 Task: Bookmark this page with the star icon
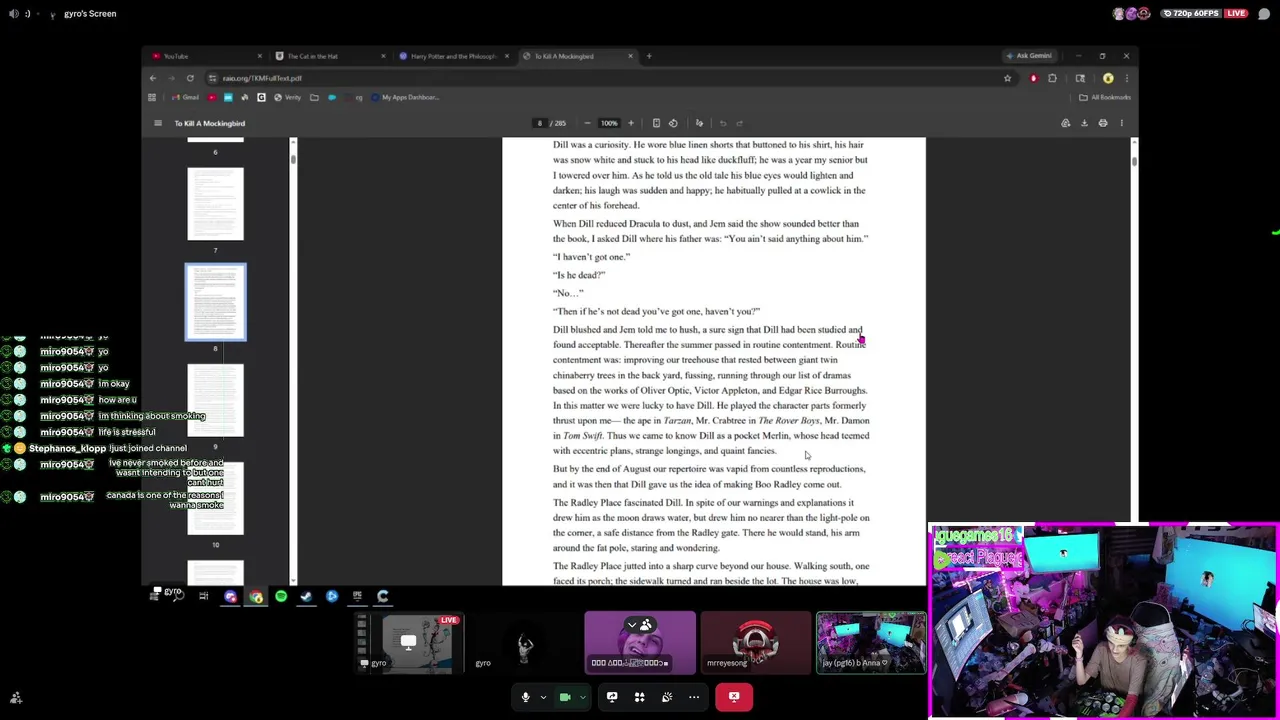click(x=1008, y=78)
